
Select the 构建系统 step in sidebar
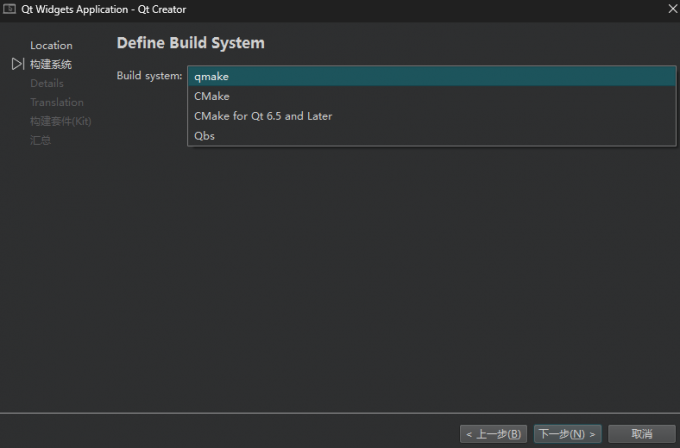click(51, 64)
